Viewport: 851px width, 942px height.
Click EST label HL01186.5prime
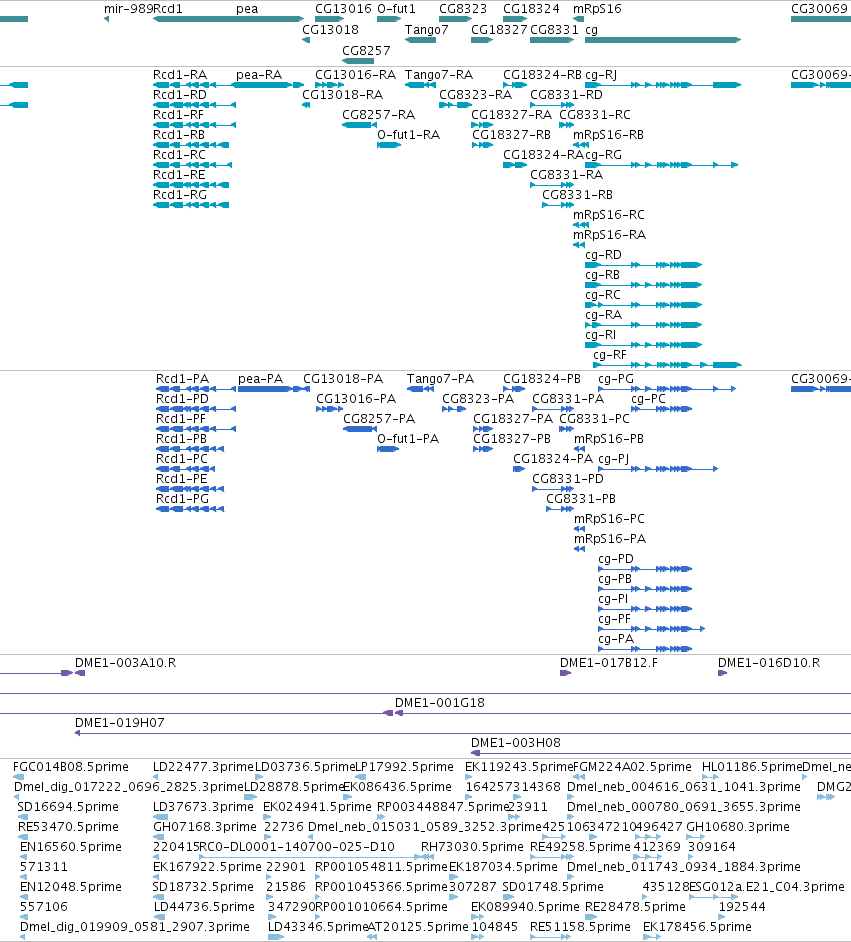[752, 767]
